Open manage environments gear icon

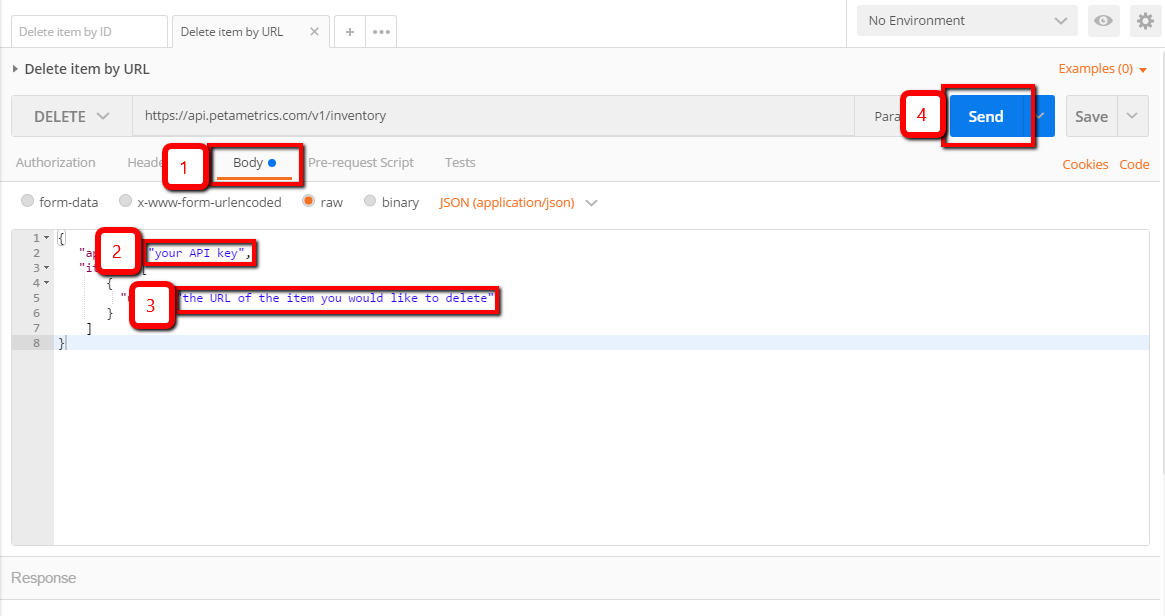[1146, 21]
